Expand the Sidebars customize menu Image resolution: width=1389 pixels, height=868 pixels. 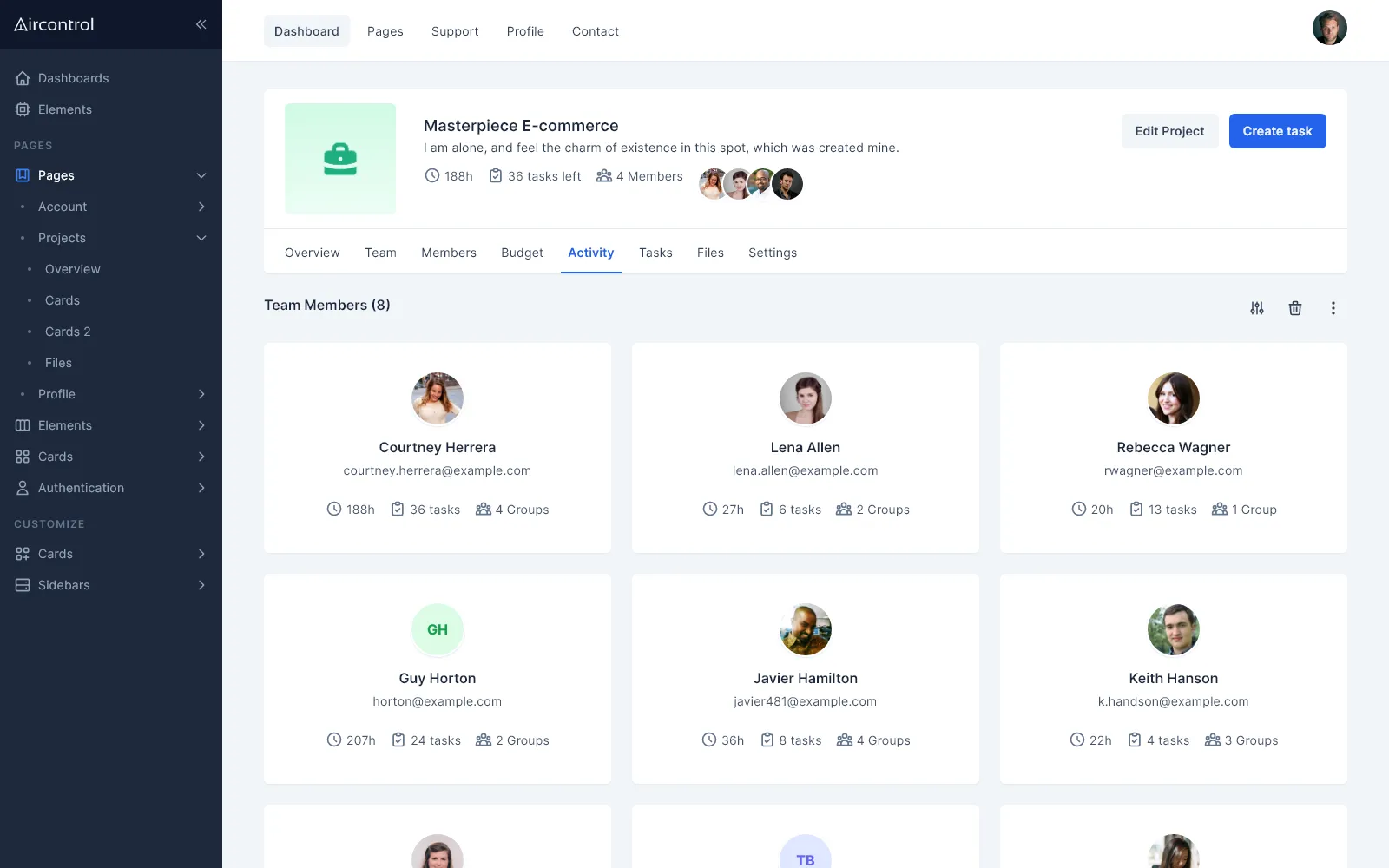click(111, 585)
